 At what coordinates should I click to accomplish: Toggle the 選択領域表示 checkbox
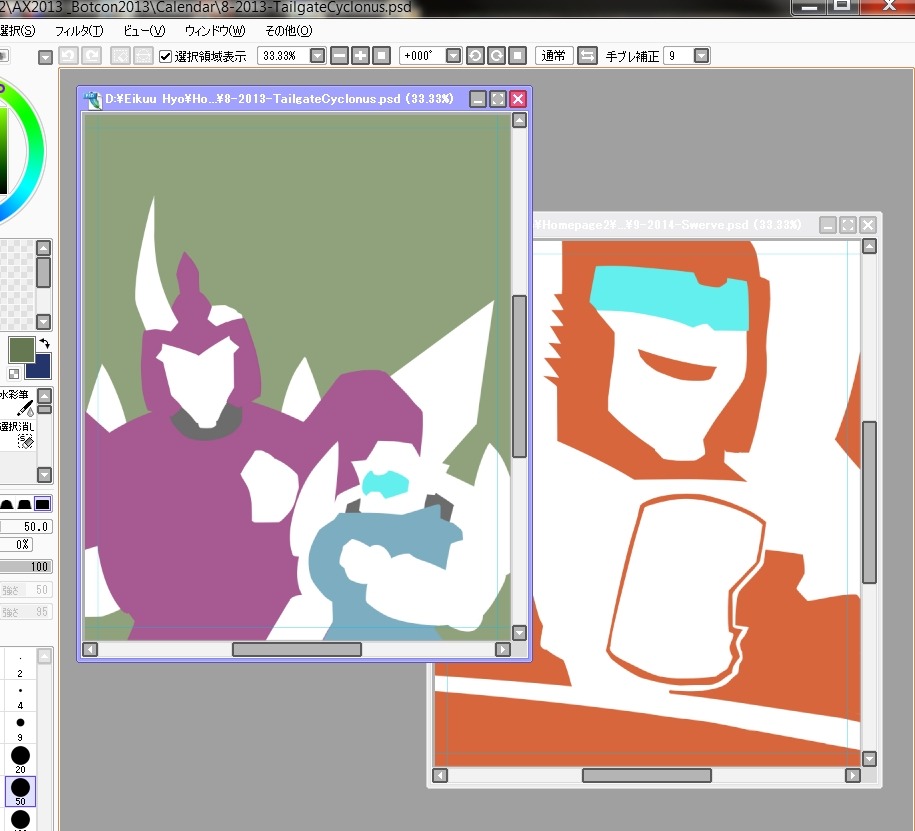(x=165, y=56)
